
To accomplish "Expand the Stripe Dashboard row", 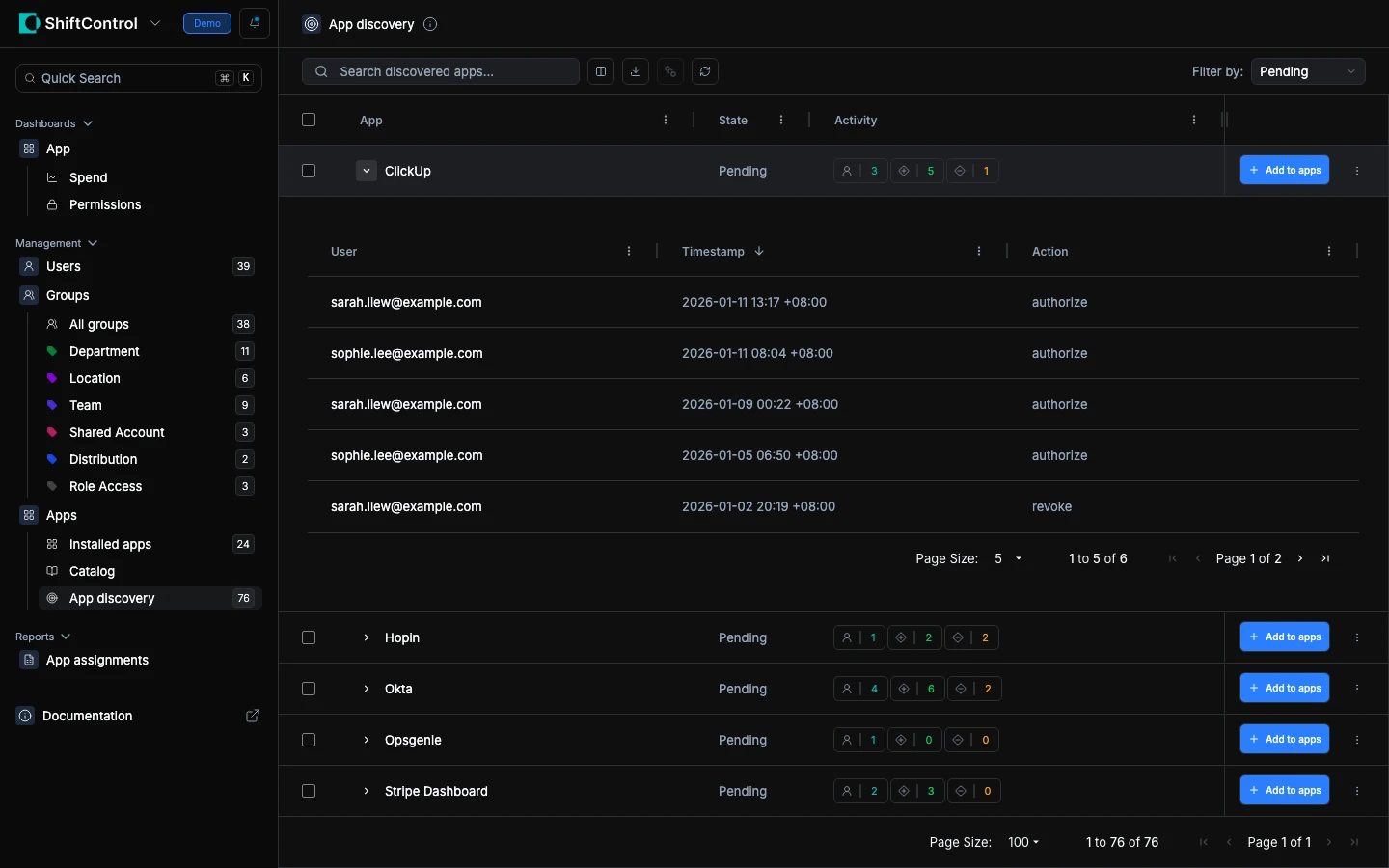I will point(367,791).
